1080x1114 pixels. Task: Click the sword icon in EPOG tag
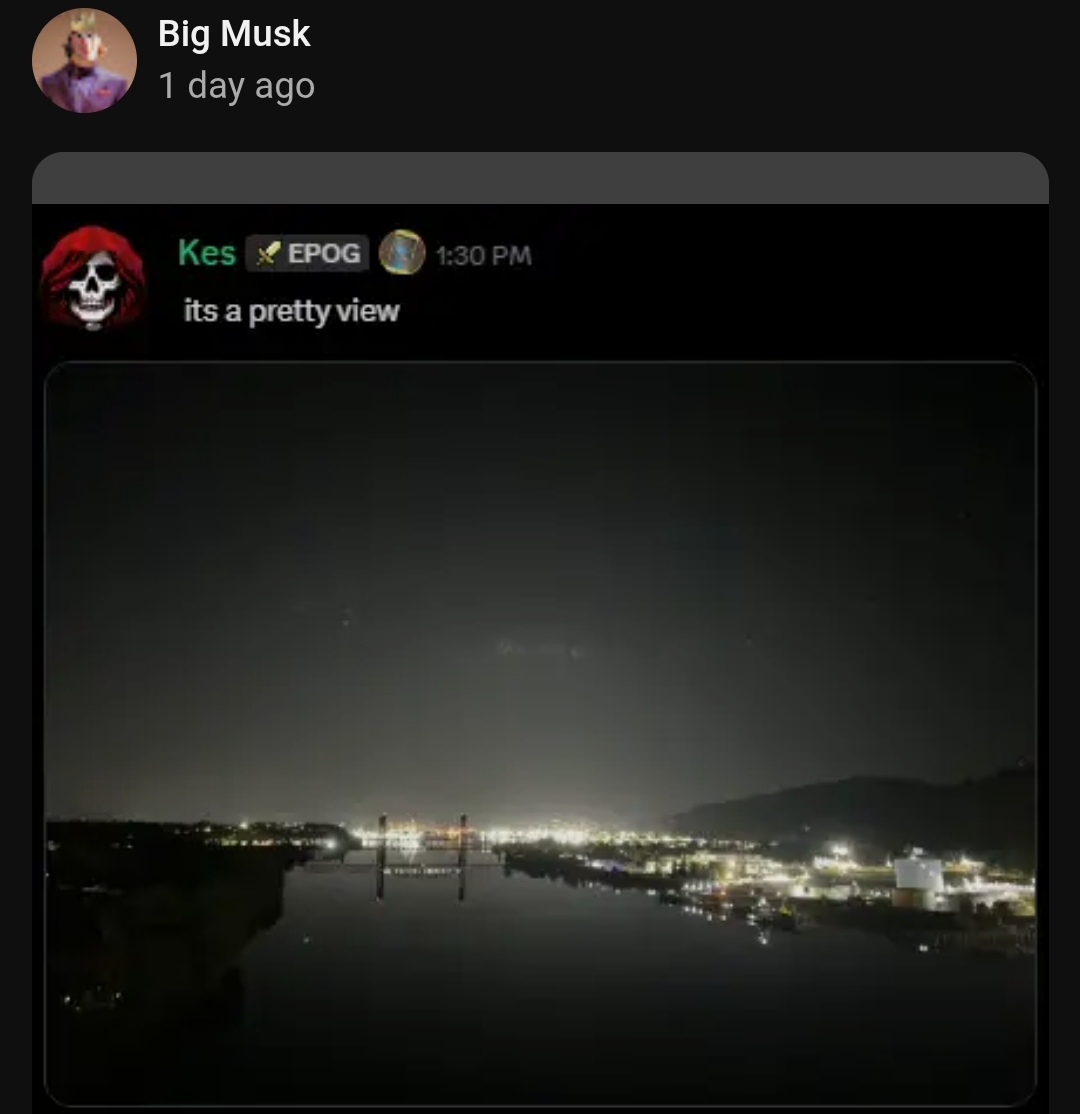click(x=268, y=254)
